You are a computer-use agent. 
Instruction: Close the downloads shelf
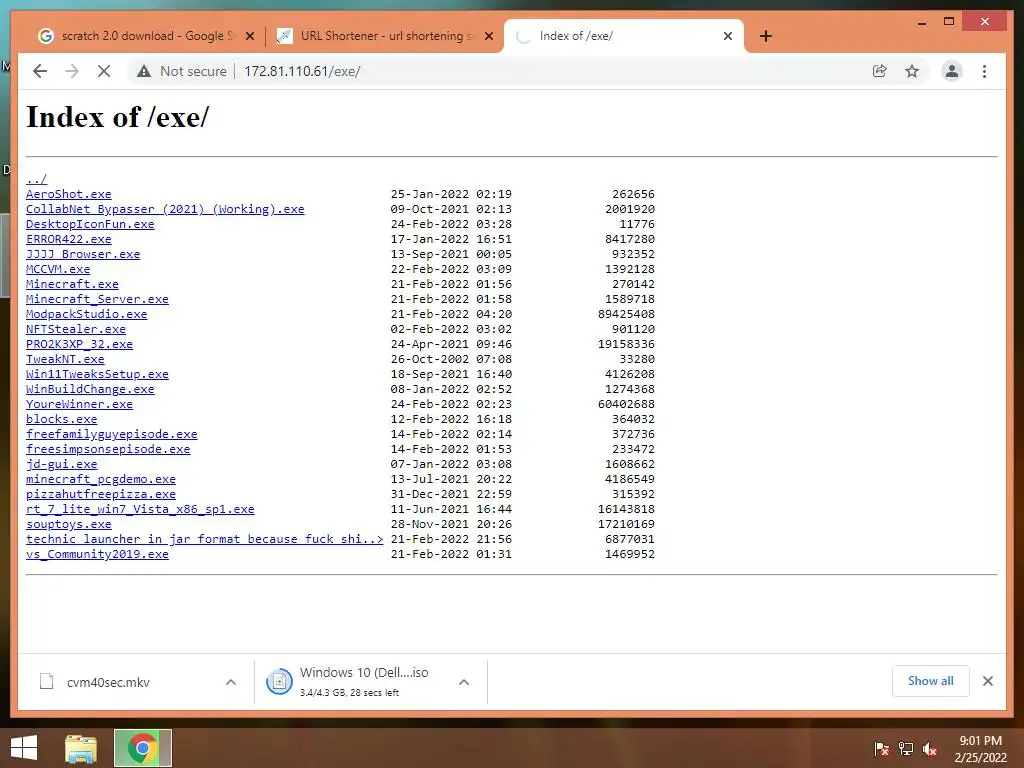point(987,681)
